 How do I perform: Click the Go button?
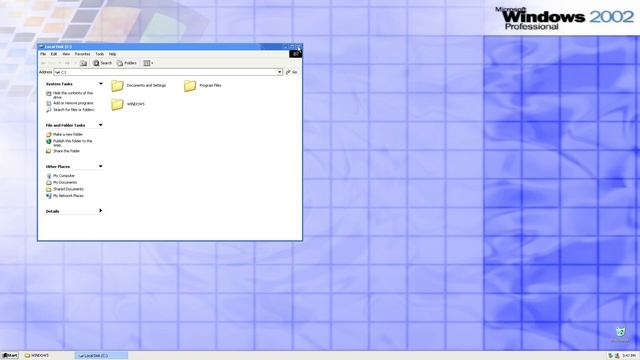click(x=291, y=72)
